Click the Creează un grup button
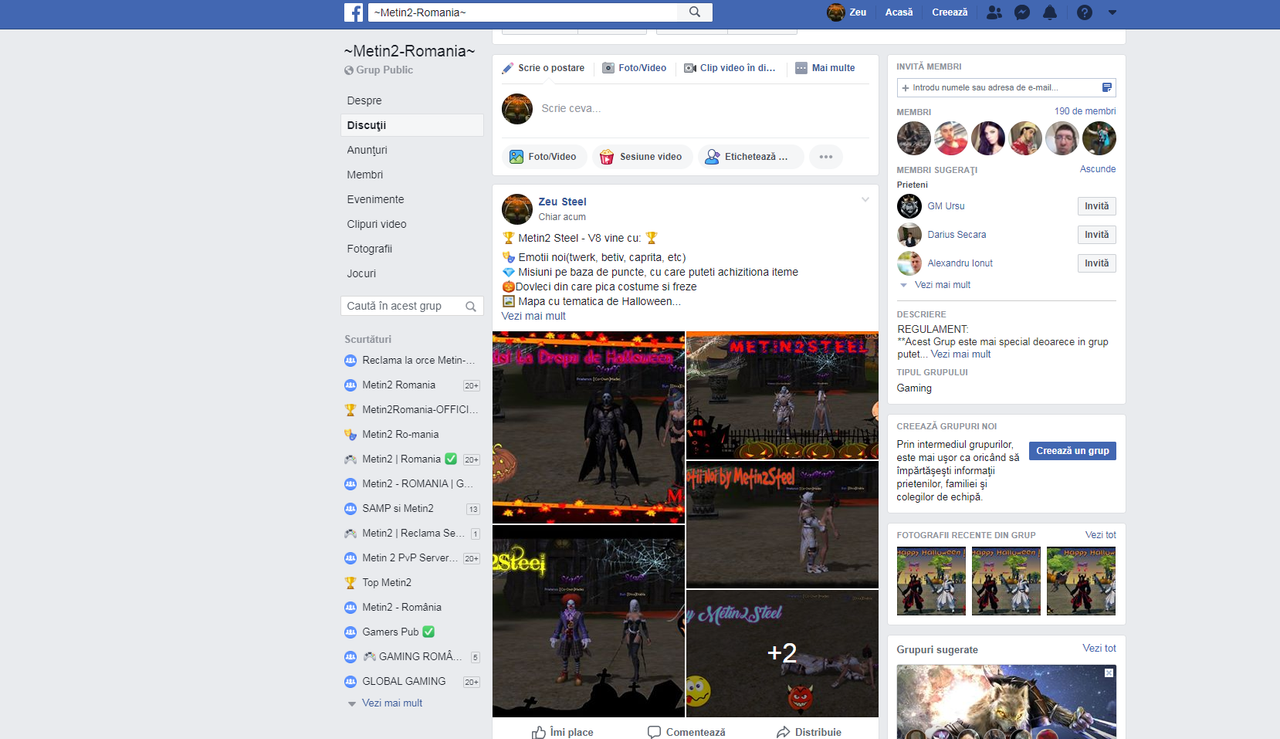Viewport: 1280px width, 739px height. tap(1071, 450)
